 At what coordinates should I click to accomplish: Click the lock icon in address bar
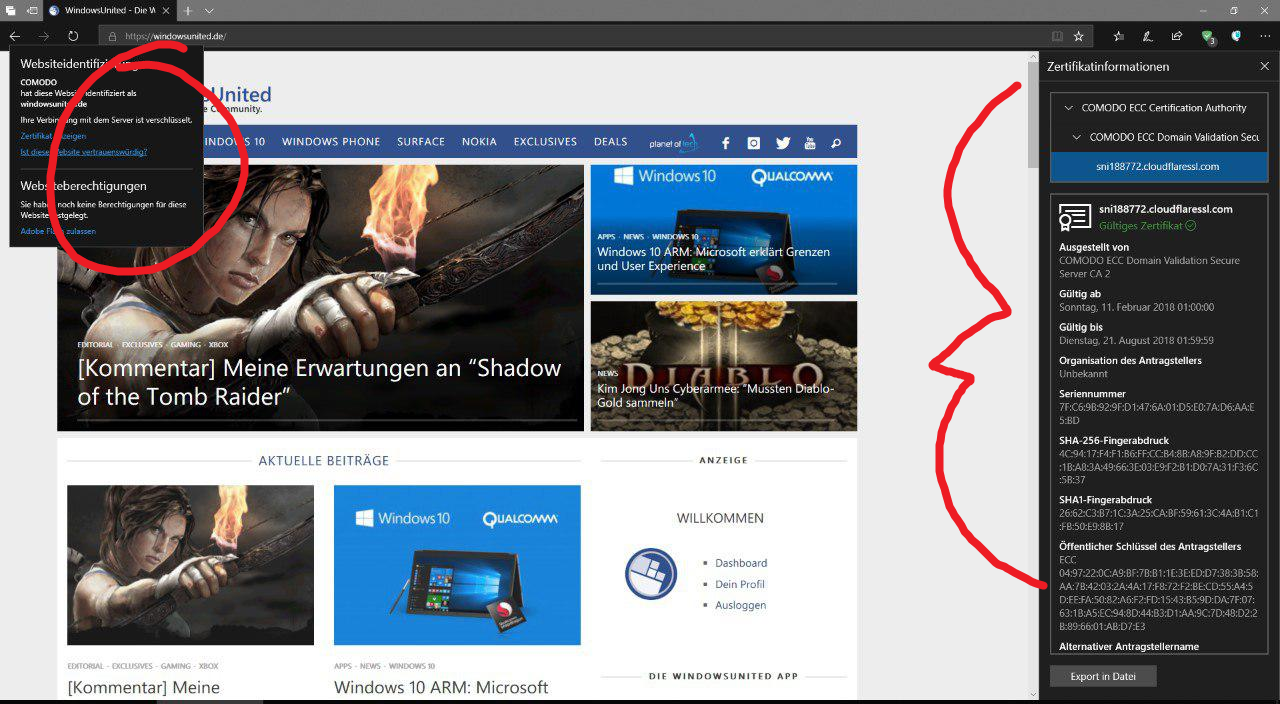(x=112, y=36)
